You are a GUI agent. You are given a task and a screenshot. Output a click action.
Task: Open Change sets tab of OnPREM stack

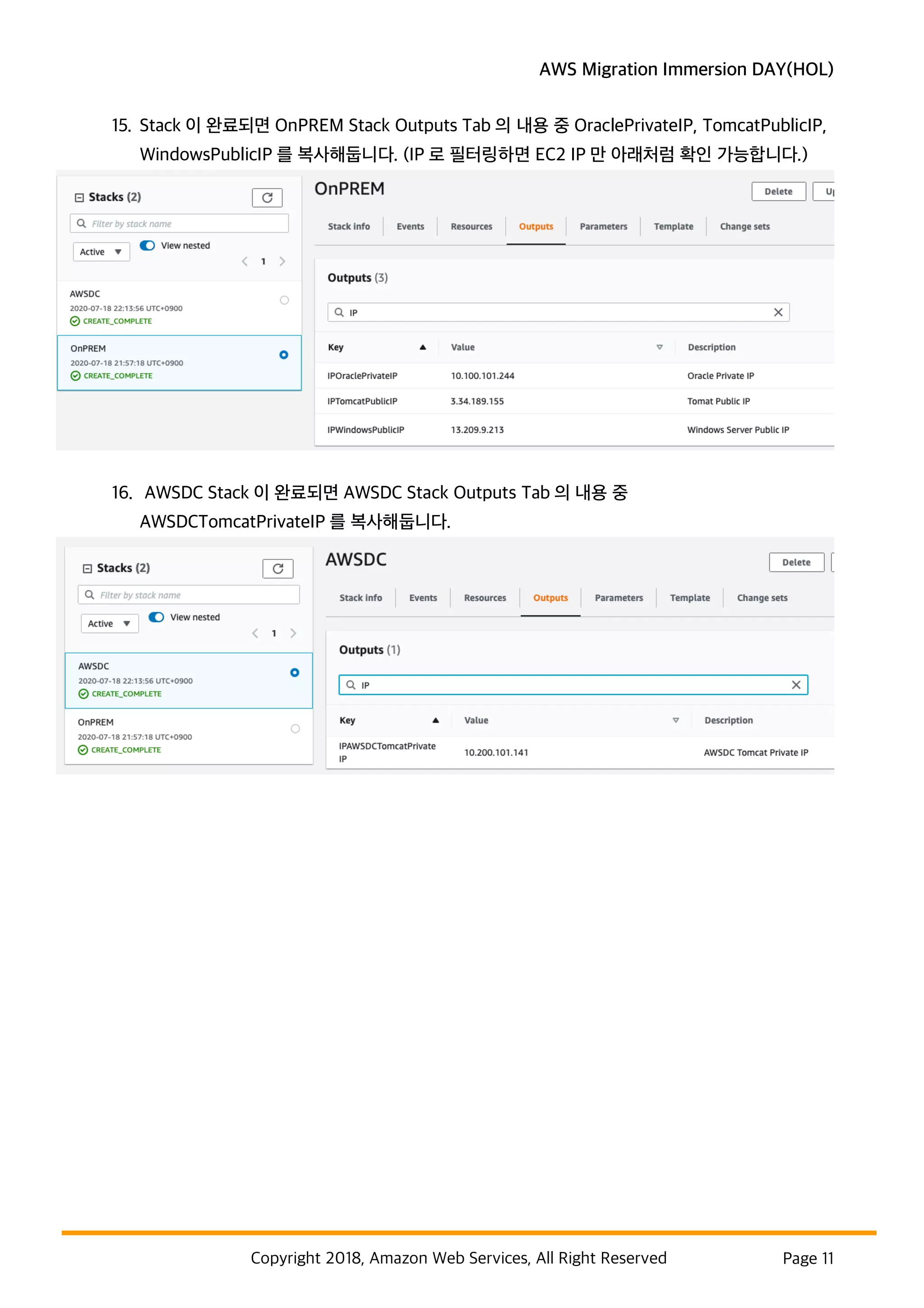click(x=744, y=227)
